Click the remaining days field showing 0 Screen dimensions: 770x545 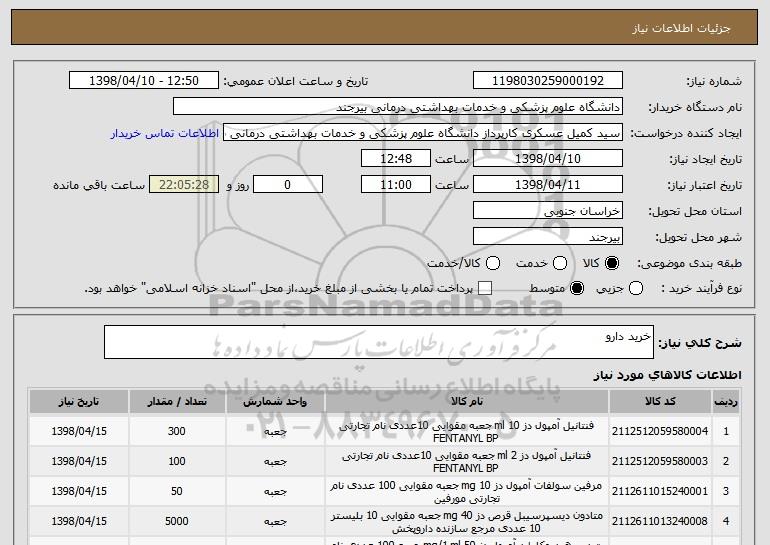click(x=288, y=185)
